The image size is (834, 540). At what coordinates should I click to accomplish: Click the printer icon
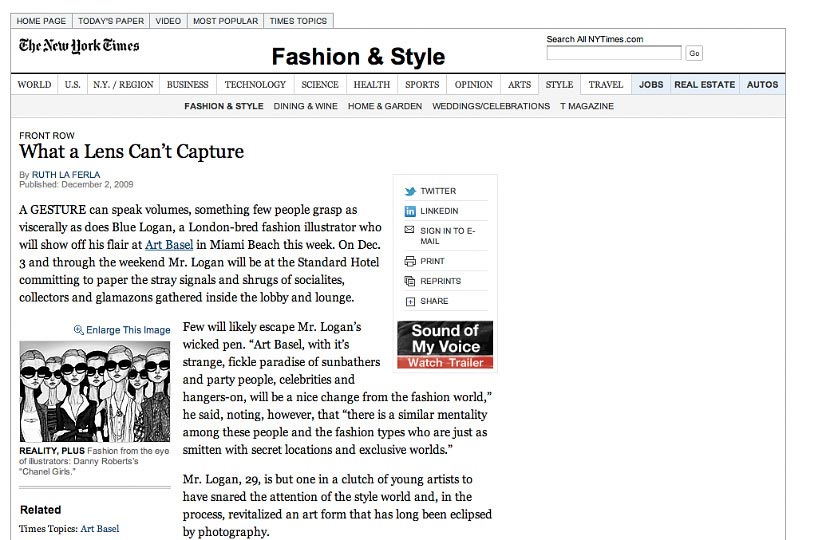click(x=410, y=261)
